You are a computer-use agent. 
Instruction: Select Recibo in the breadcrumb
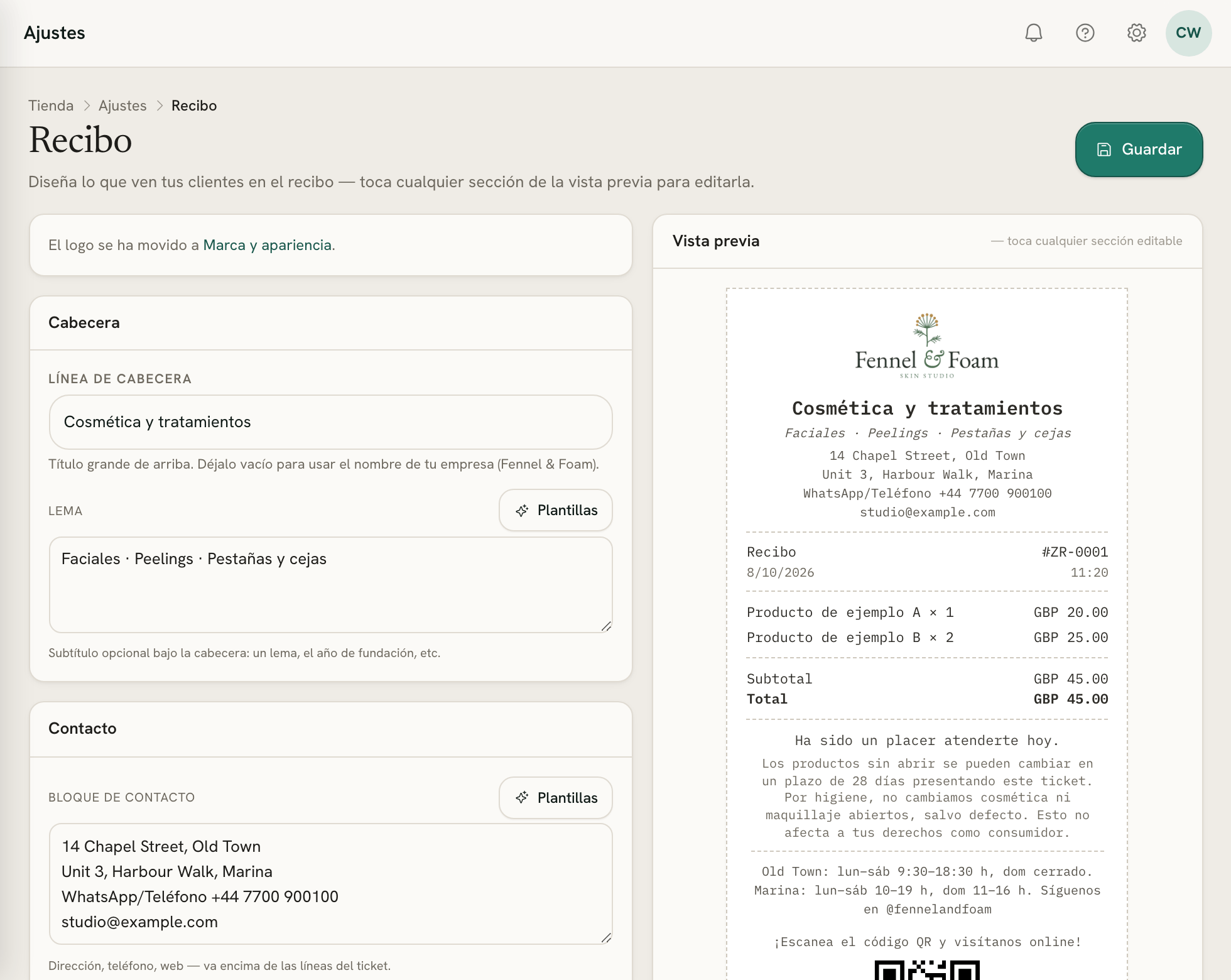pyautogui.click(x=194, y=106)
